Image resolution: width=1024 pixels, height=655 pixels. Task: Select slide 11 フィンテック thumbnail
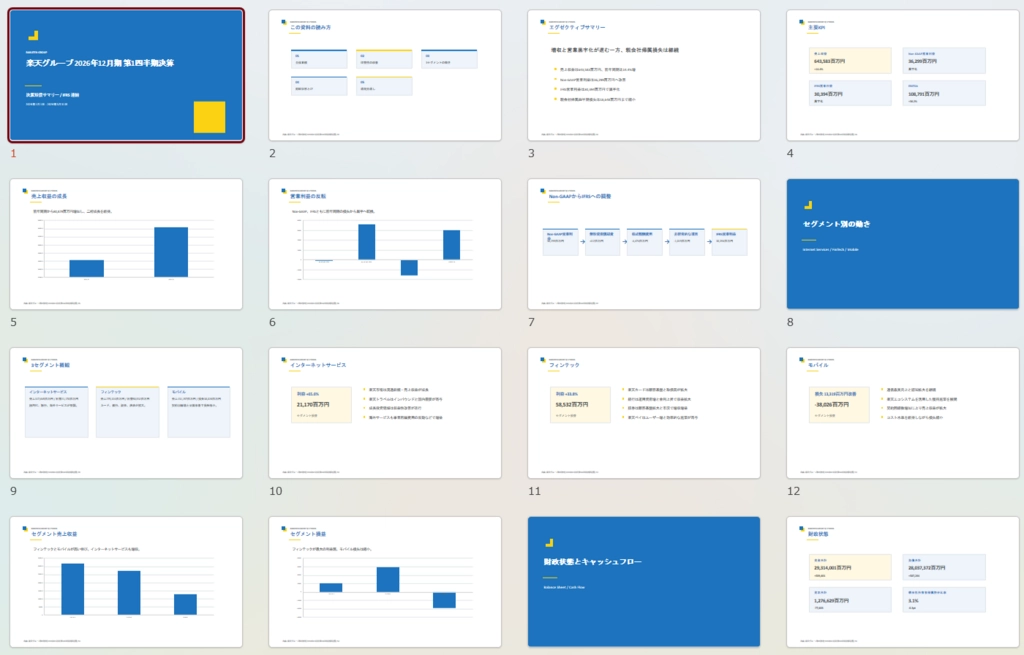click(x=644, y=413)
